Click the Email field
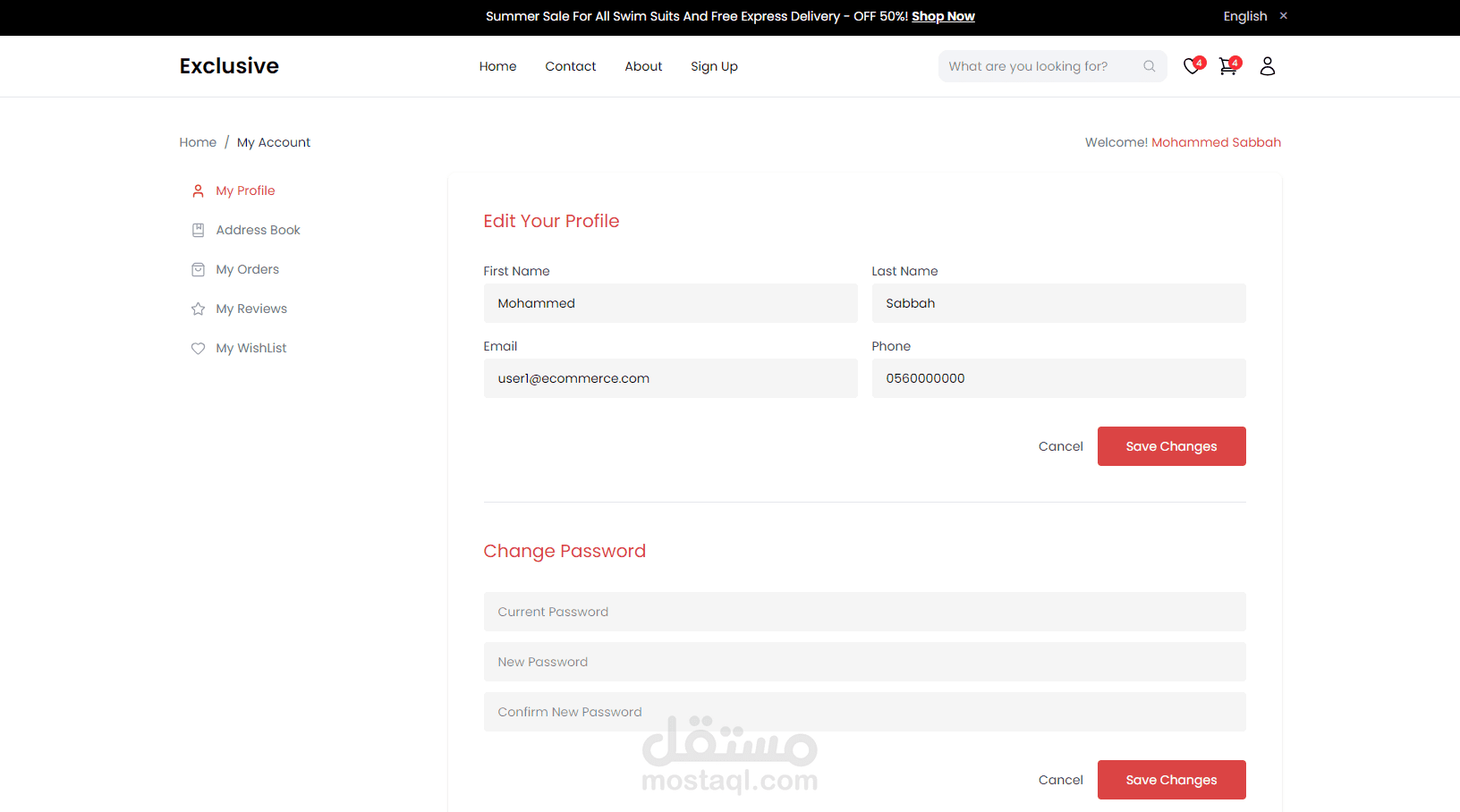The width and height of the screenshot is (1460, 812). point(670,378)
